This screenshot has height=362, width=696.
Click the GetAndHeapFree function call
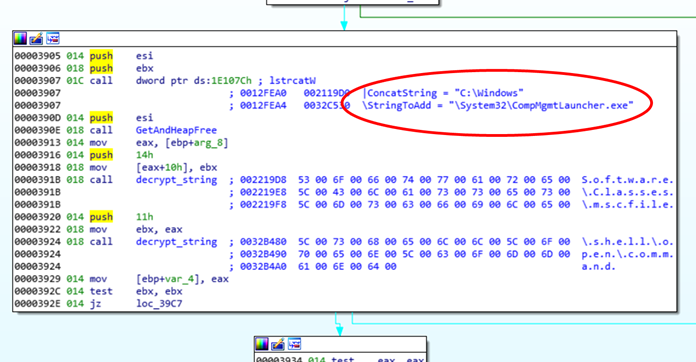[x=176, y=130]
